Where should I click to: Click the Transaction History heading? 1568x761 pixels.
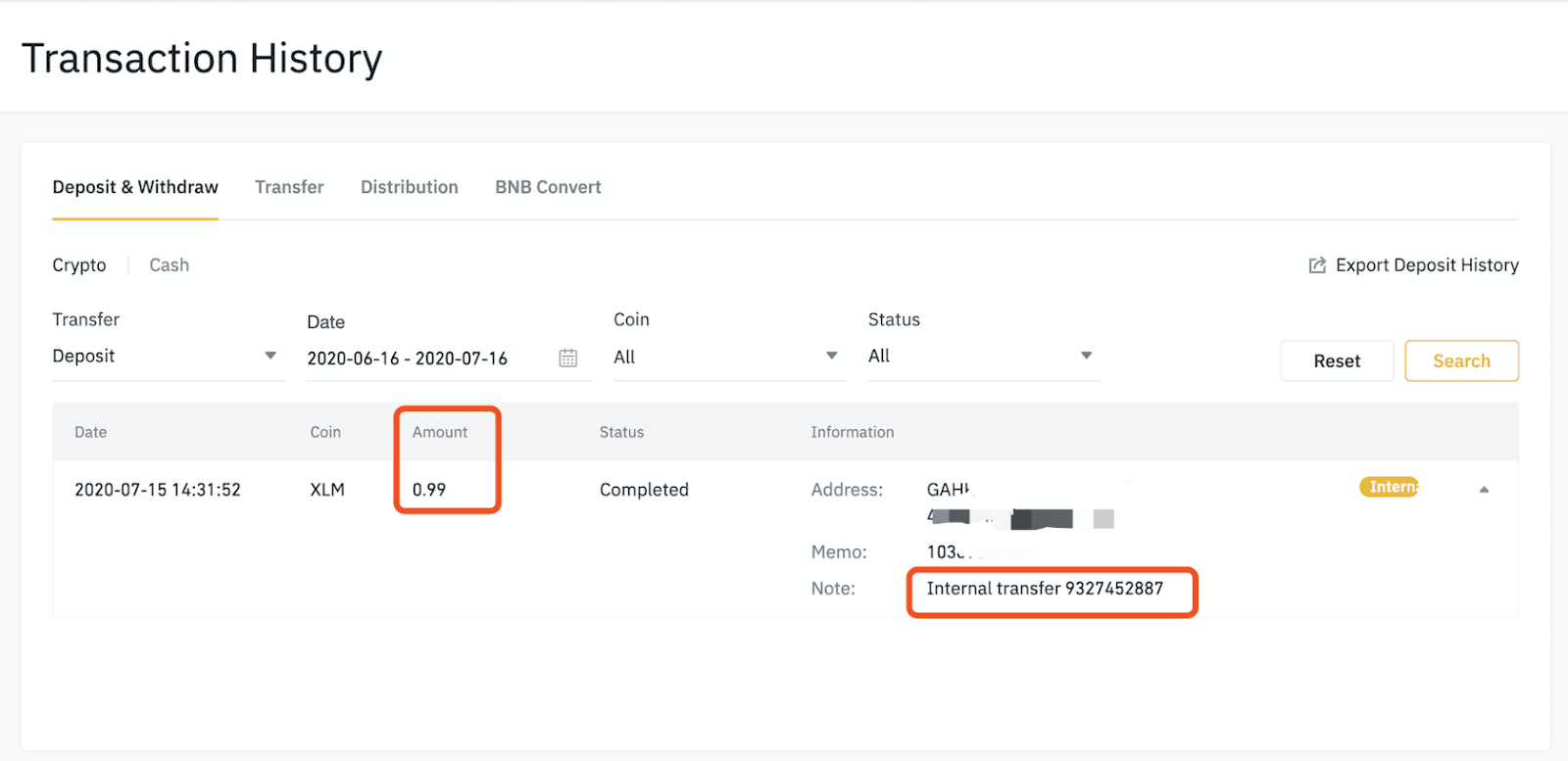[202, 59]
